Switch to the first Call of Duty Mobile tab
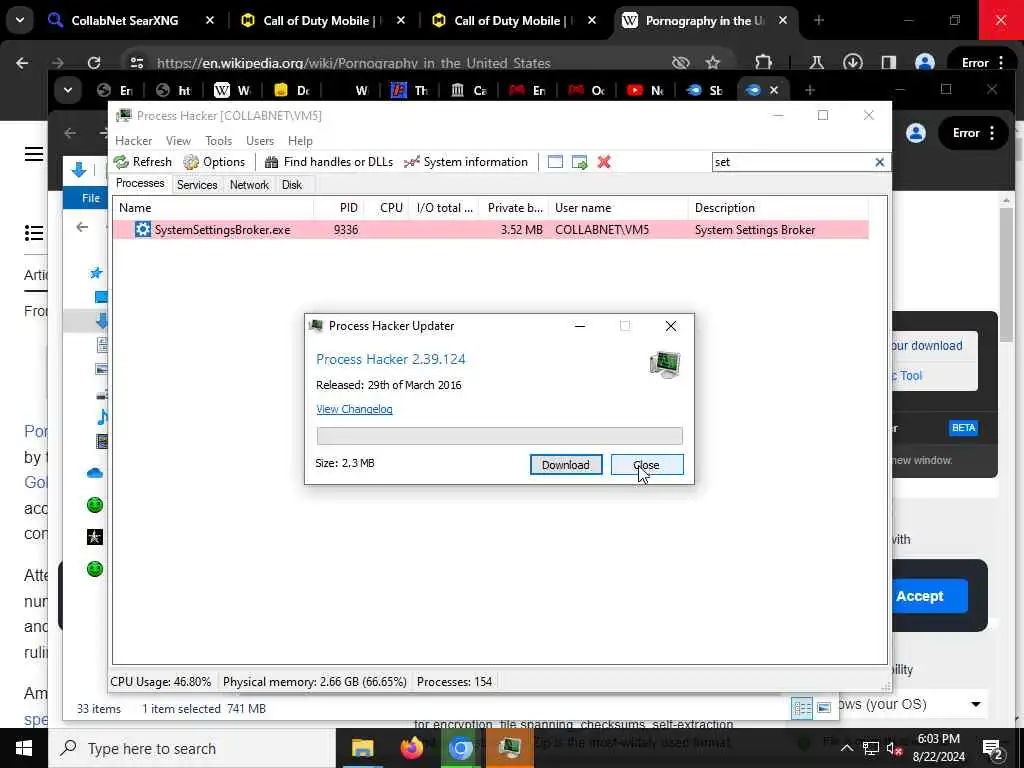Viewport: 1024px width, 768px height. [323, 21]
